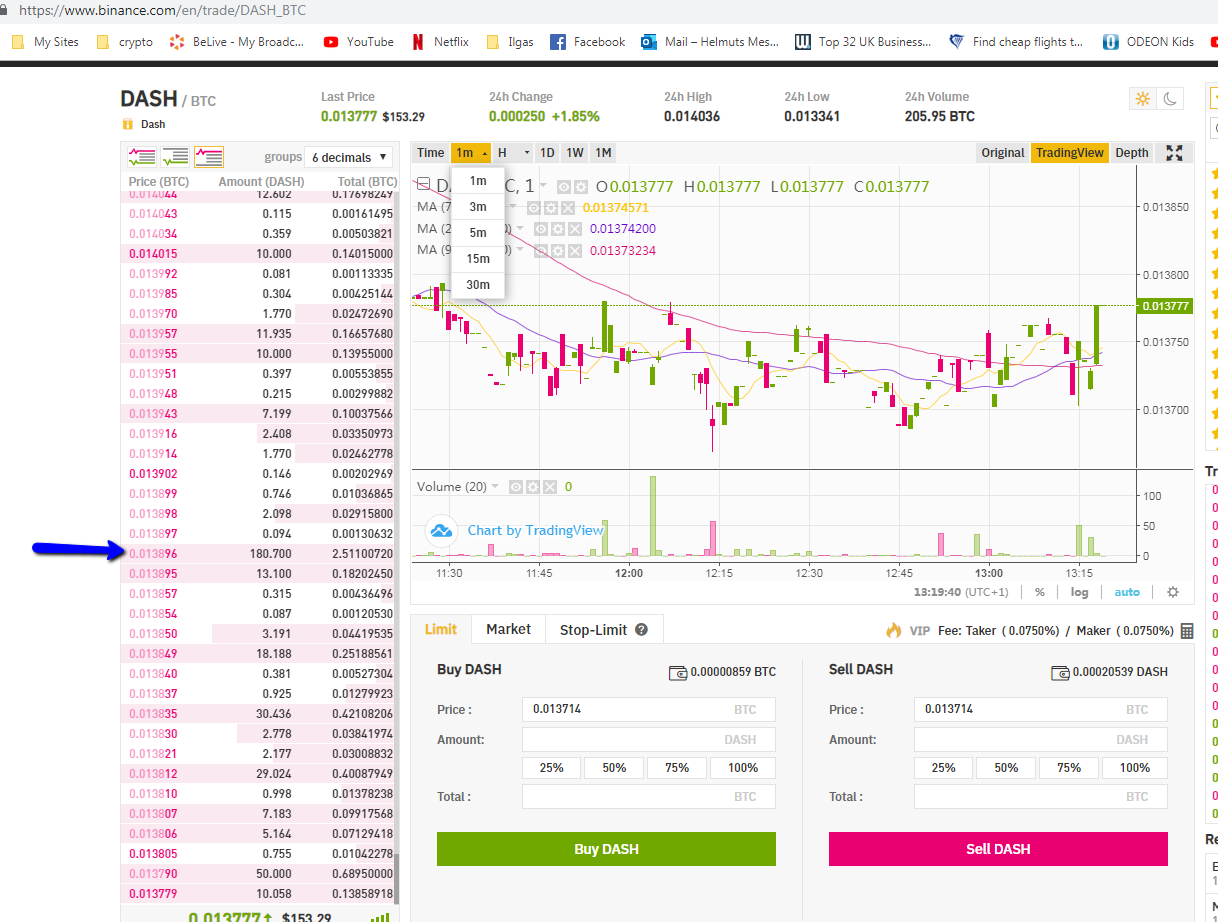This screenshot has width=1218, height=922.
Task: Show buy orders only view
Action: 175,157
